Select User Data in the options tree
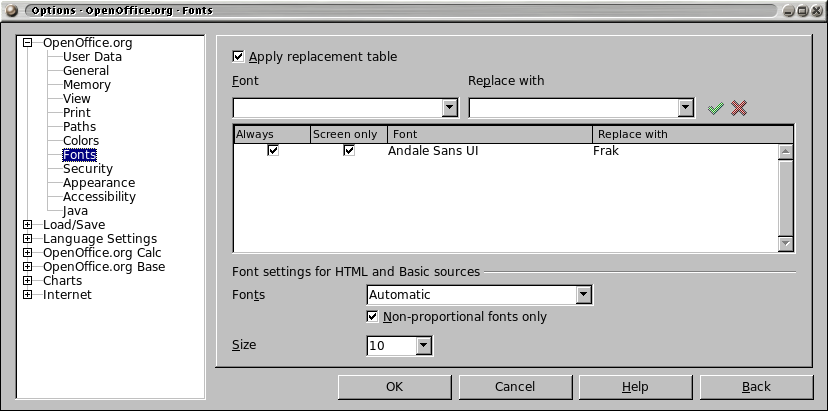Viewport: 828px width, 411px height. [92, 57]
